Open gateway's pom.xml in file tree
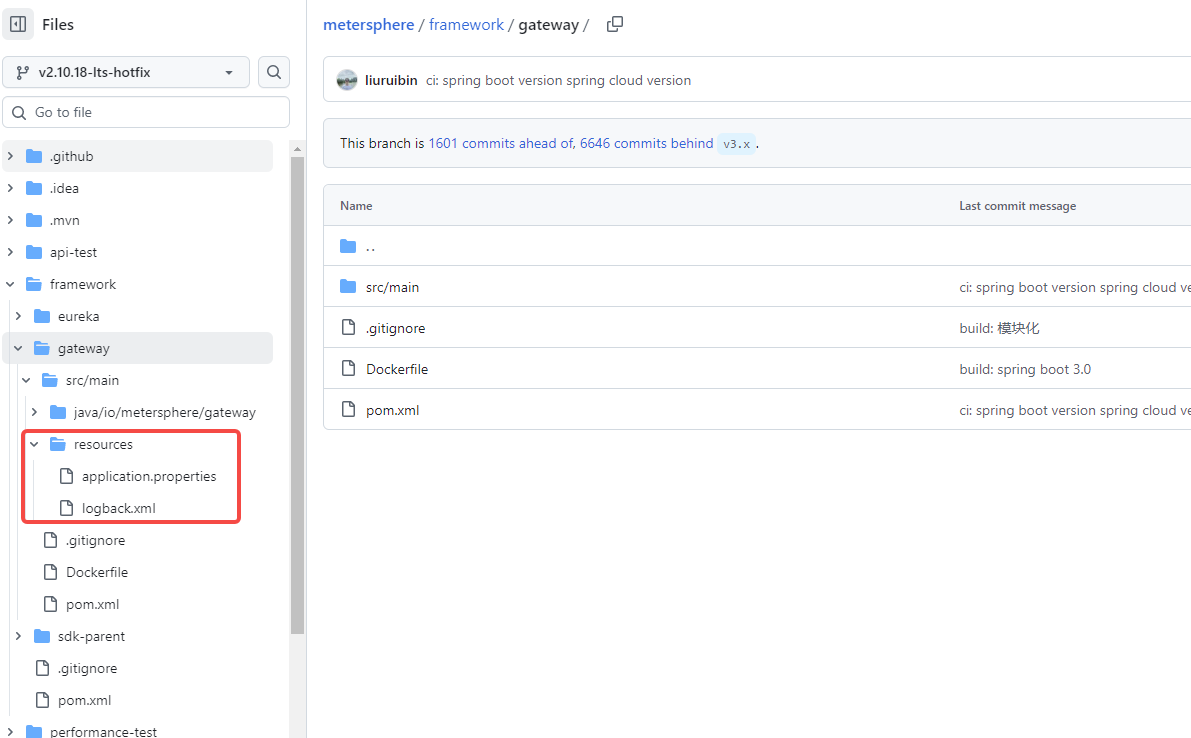 (92, 604)
